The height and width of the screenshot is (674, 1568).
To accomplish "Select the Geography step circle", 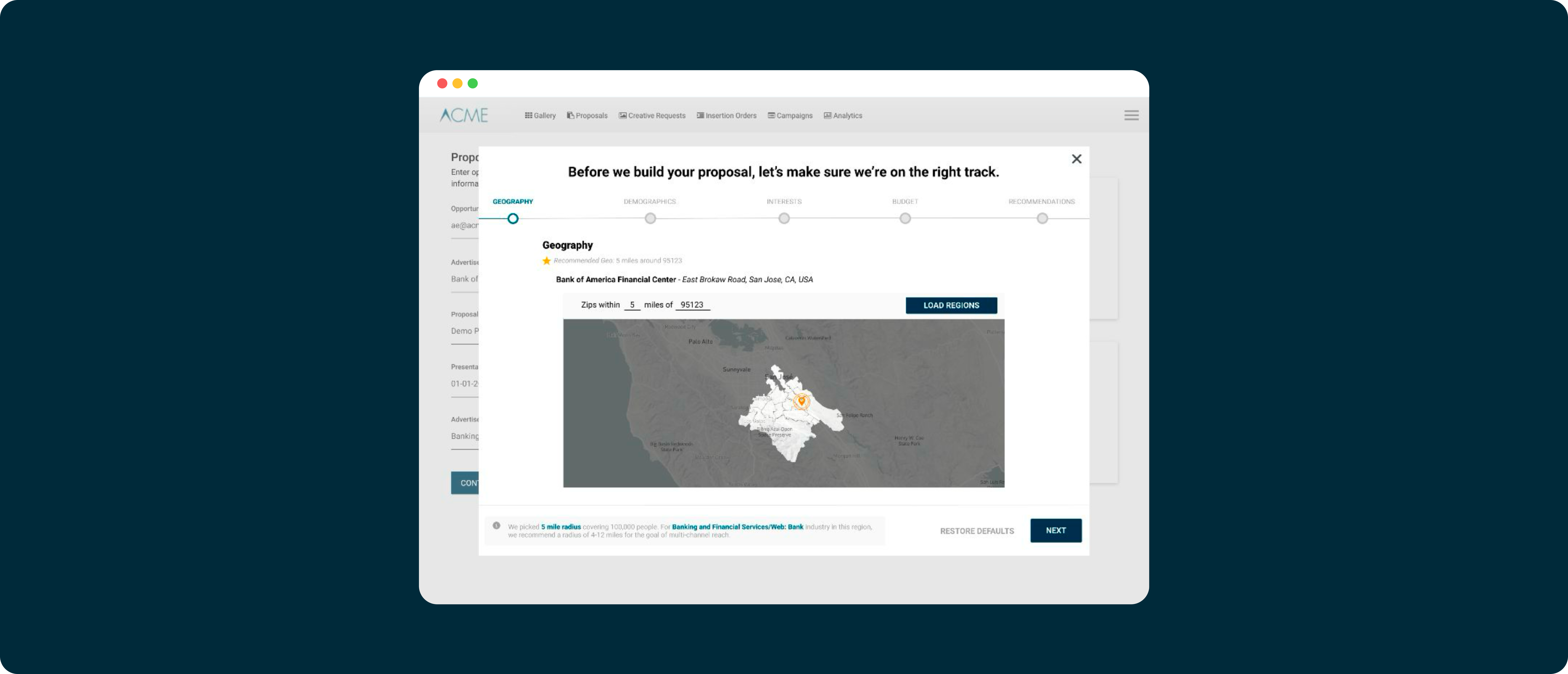I will pyautogui.click(x=513, y=219).
